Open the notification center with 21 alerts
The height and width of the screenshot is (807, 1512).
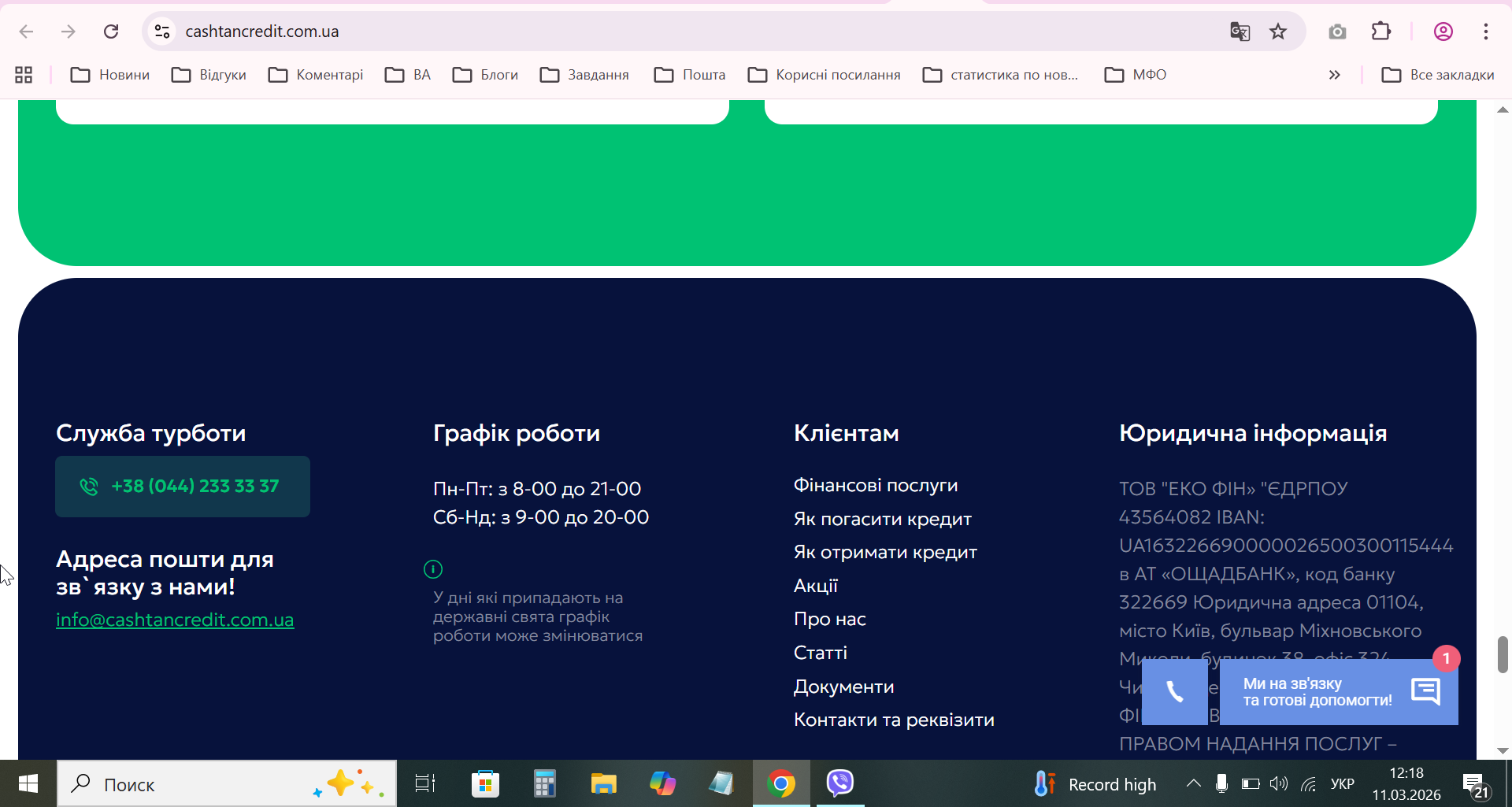click(x=1477, y=784)
